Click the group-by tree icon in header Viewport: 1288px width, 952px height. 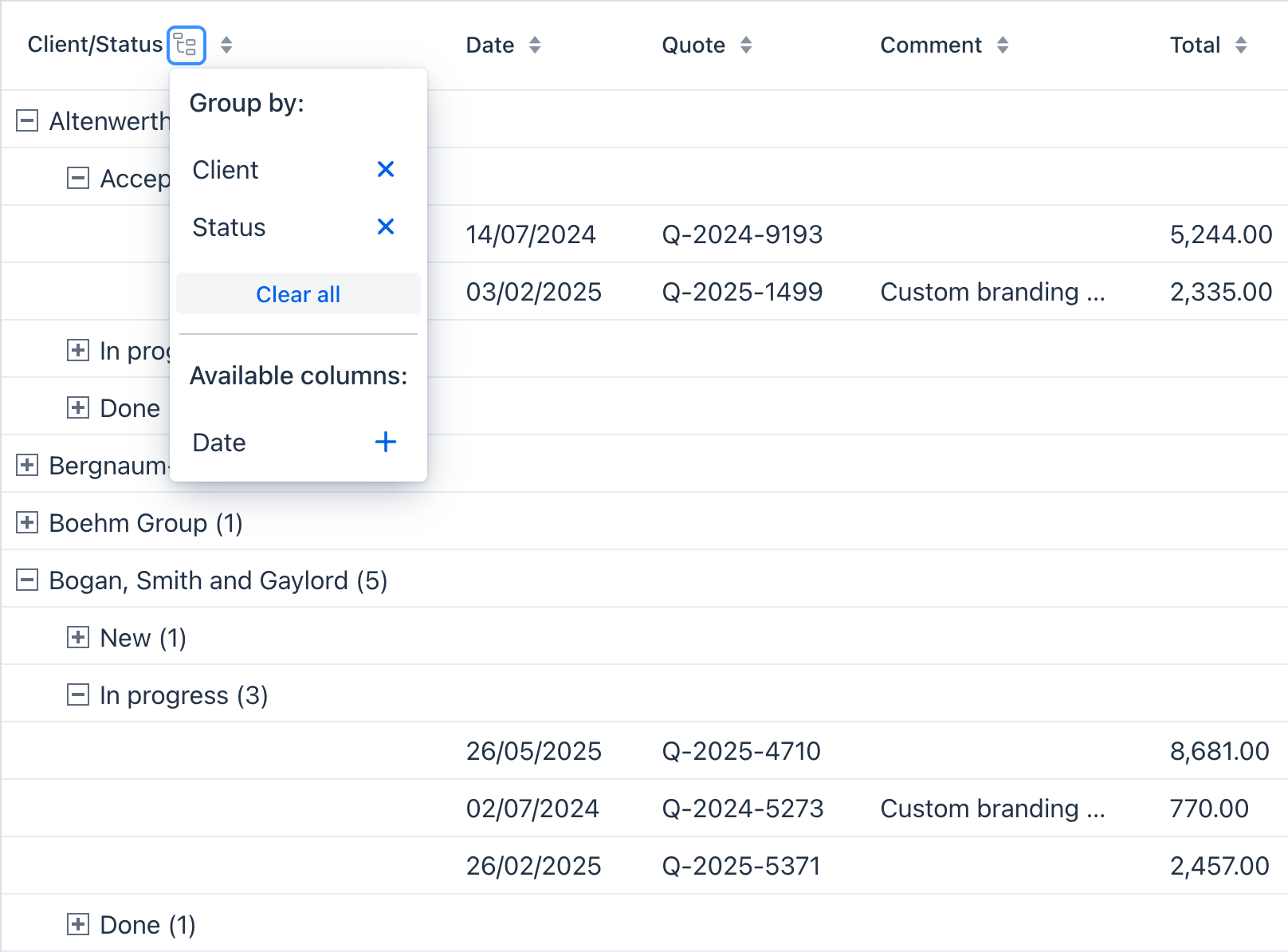pyautogui.click(x=187, y=45)
